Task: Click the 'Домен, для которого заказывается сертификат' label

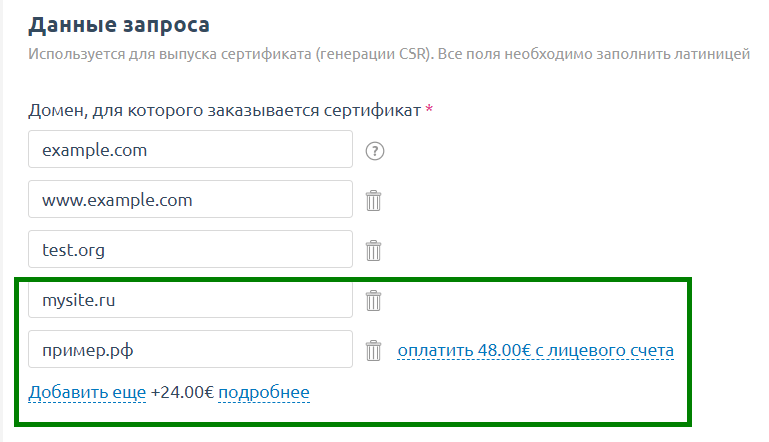Action: tap(224, 110)
